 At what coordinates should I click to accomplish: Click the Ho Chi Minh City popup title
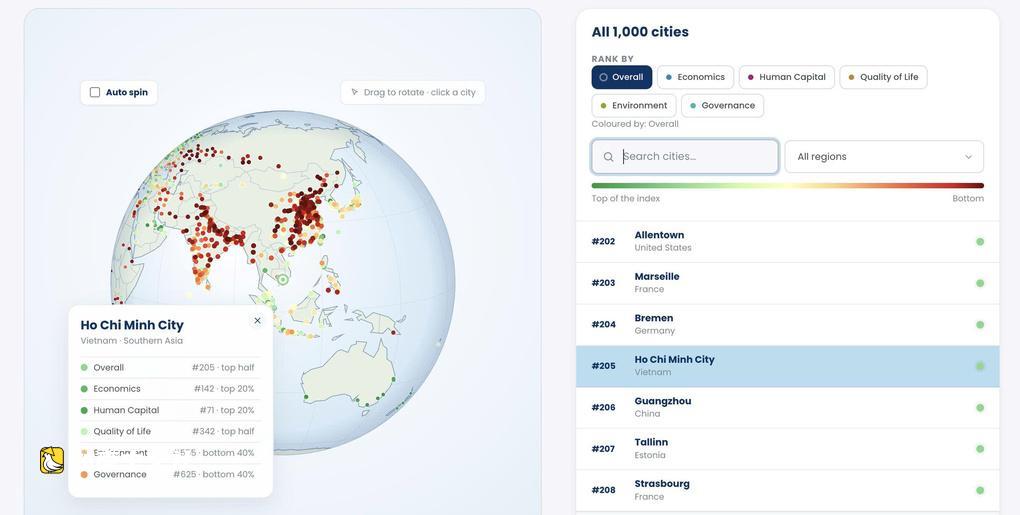tap(132, 325)
